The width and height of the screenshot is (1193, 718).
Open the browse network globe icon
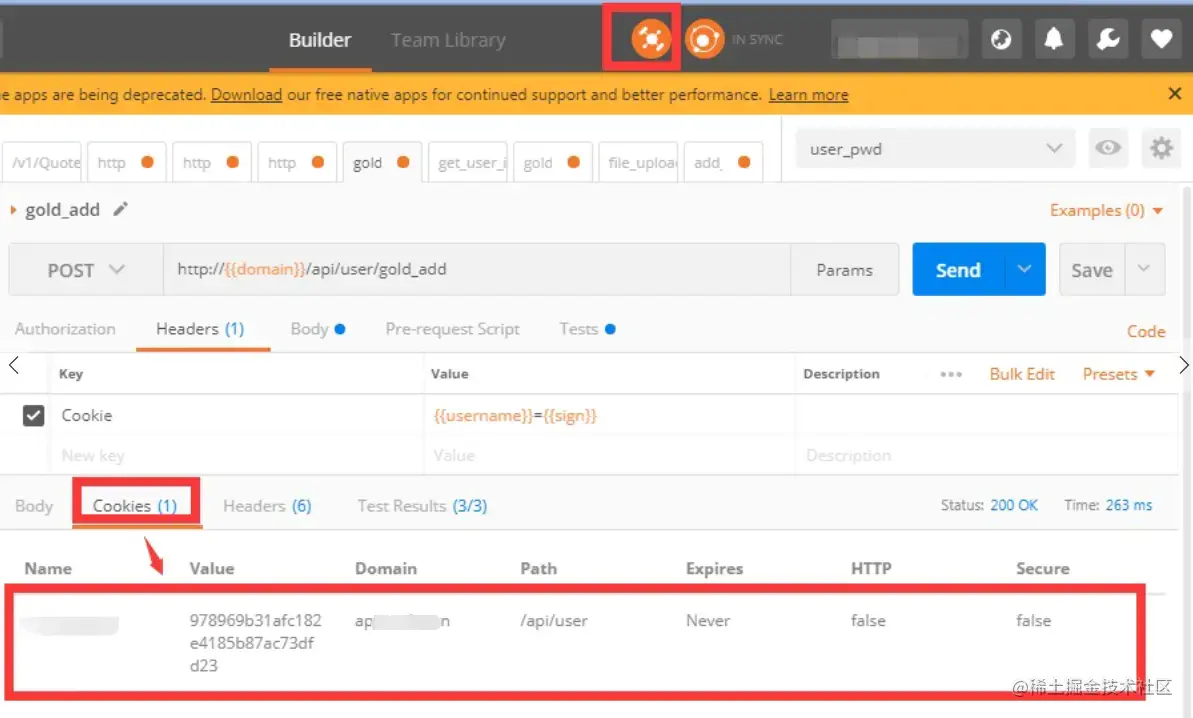[x=1001, y=39]
